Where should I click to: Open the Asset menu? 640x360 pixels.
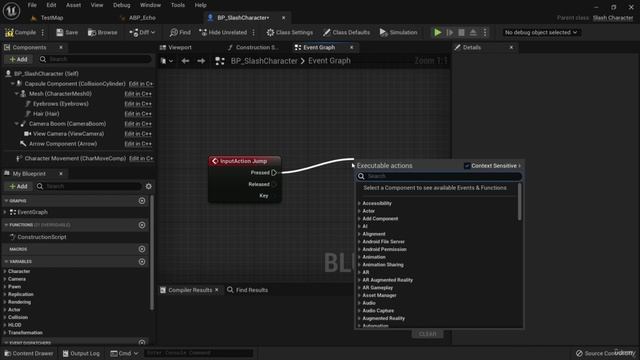[x=73, y=5]
